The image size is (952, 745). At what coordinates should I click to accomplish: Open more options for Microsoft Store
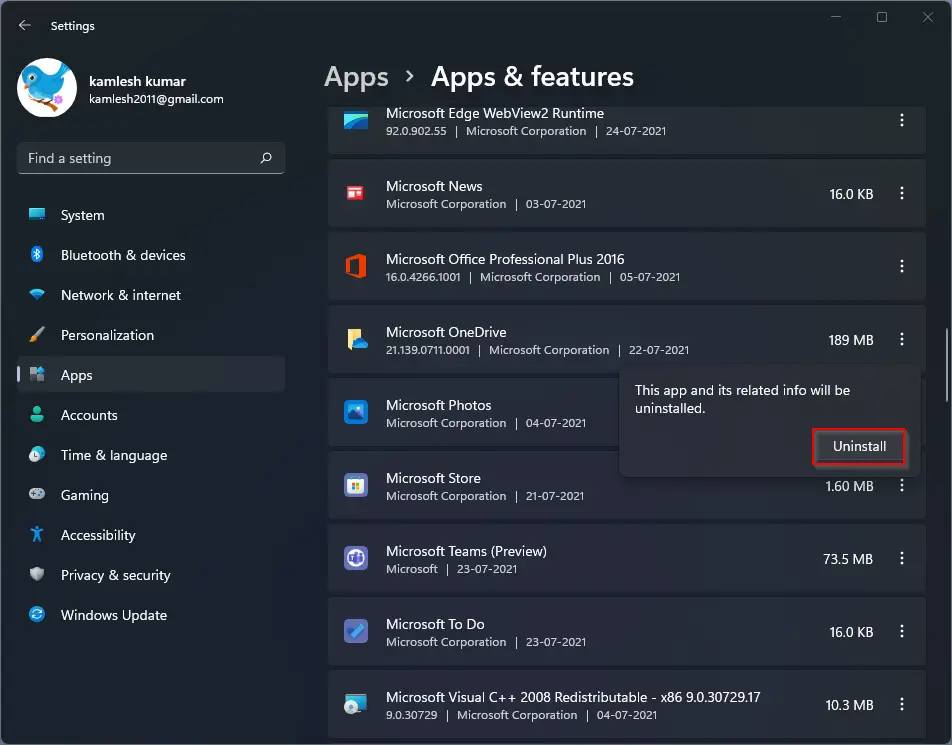click(x=902, y=486)
